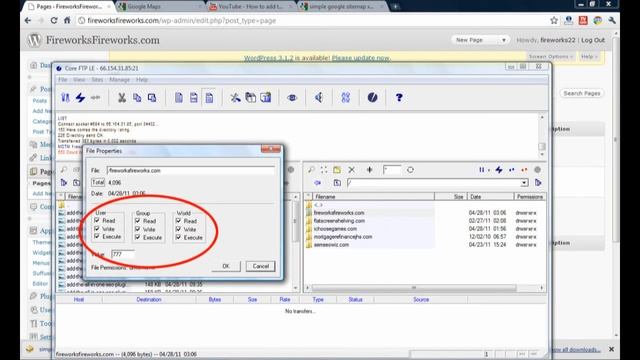Viewport: 640px width, 360px height.
Task: Click the speaker sound icon in toolbar
Action: click(319, 98)
